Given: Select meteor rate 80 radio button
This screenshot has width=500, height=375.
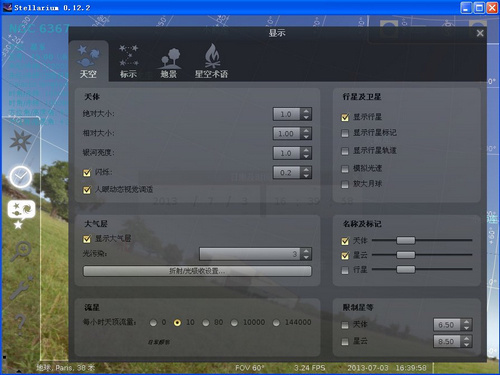Looking at the screenshot, I should coord(206,323).
